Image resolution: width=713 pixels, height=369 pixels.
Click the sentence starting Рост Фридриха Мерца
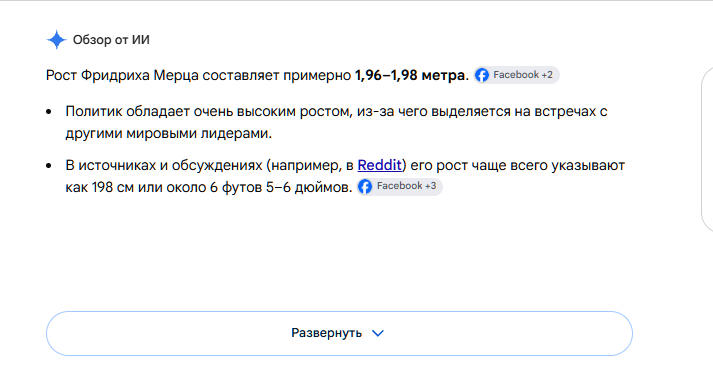[257, 76]
